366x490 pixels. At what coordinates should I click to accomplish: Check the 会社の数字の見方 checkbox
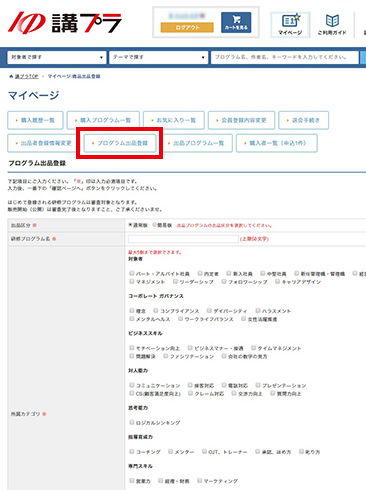click(224, 356)
